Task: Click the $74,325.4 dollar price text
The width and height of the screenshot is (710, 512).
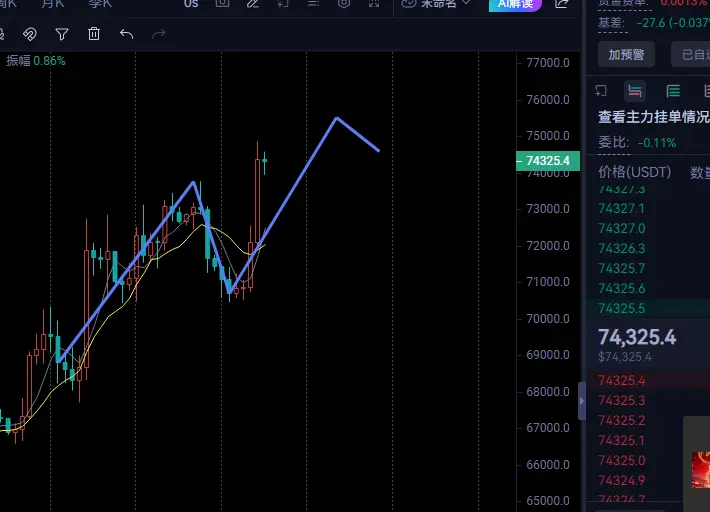Action: (625, 357)
